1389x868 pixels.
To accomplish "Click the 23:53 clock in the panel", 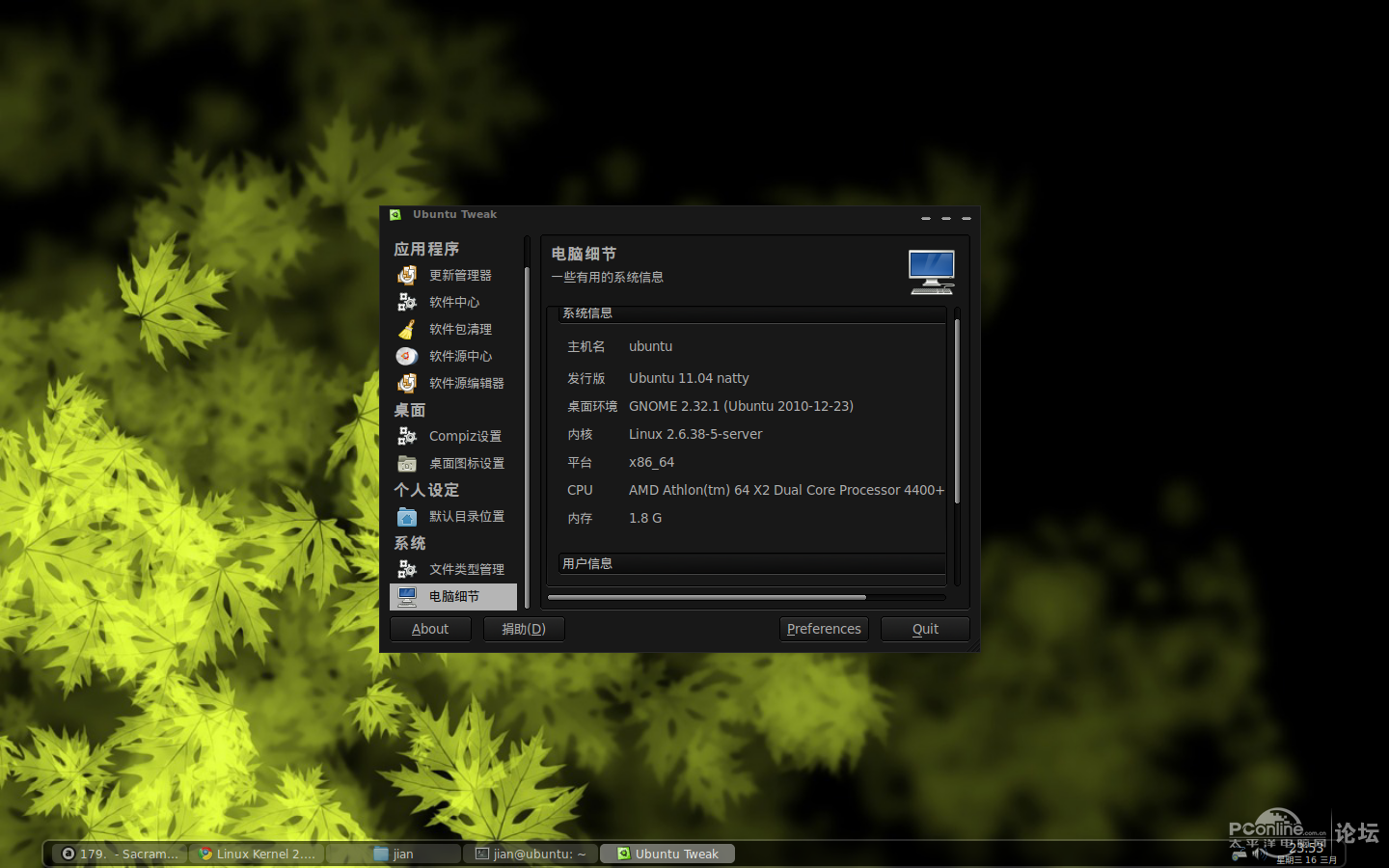I will 1306,849.
